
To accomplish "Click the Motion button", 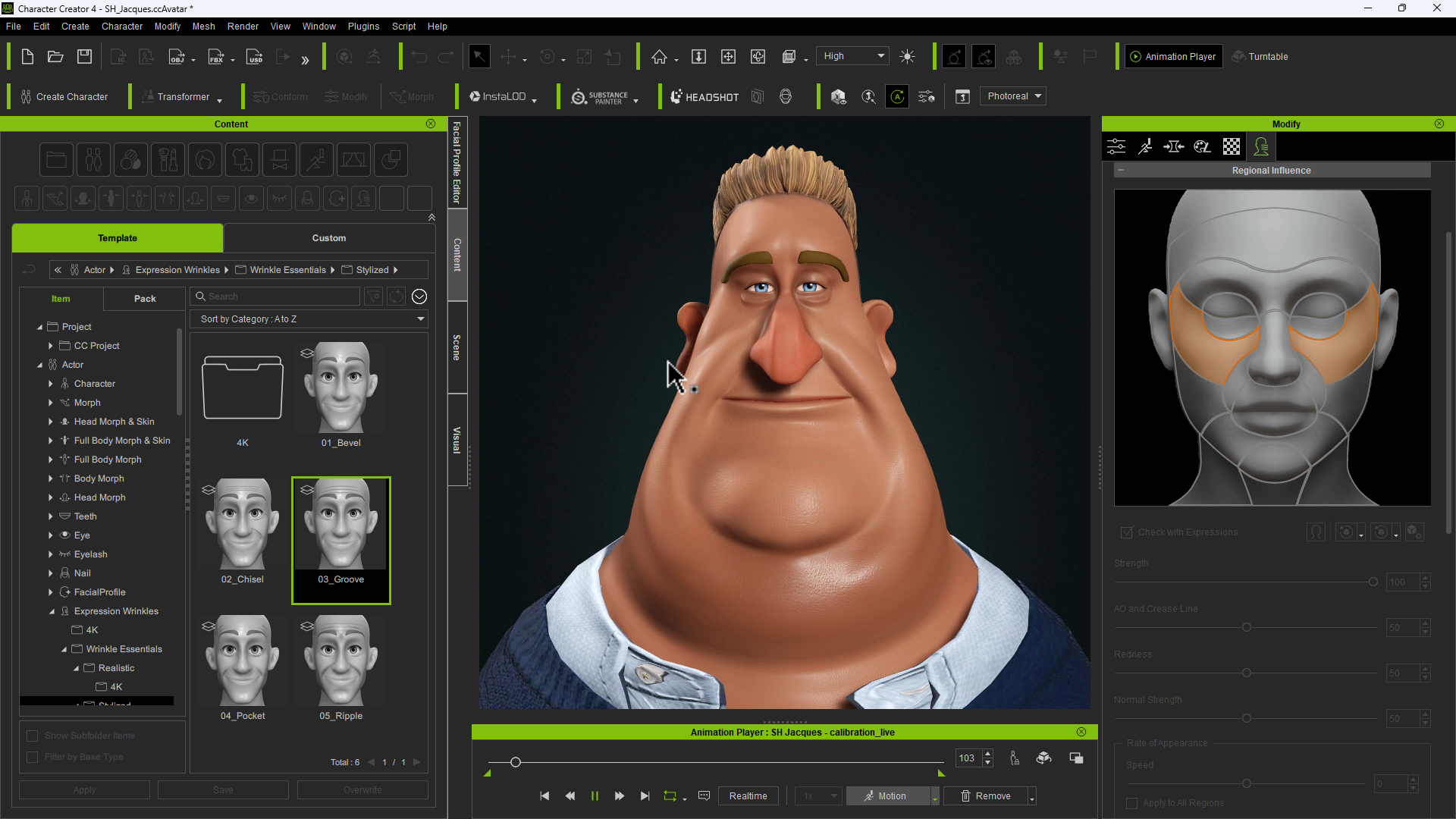I will (887, 796).
